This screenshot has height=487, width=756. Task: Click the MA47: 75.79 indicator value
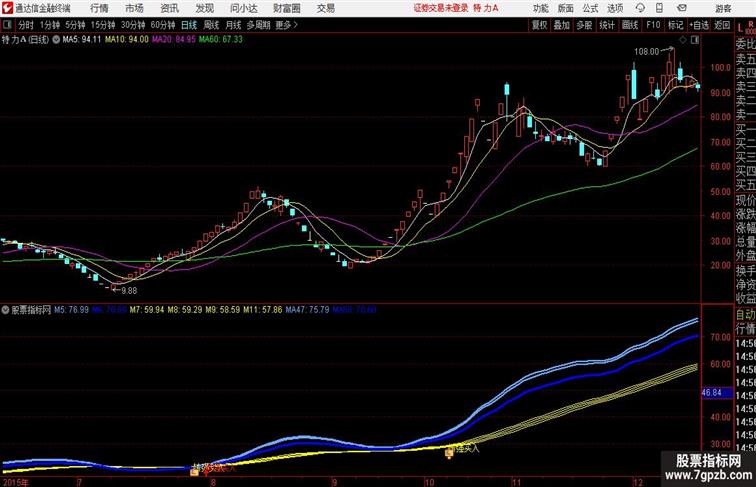(x=308, y=310)
